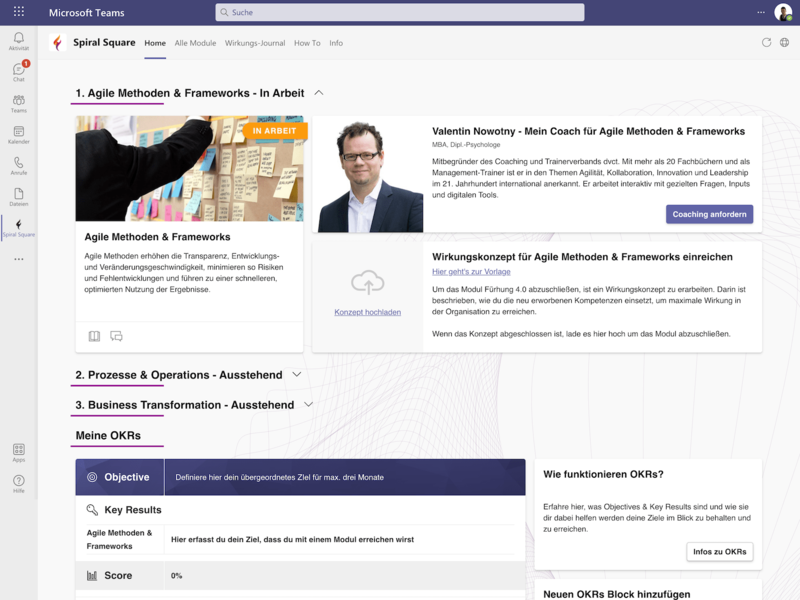Viewport: 800px width, 600px height.
Task: Open Anrufe calls section
Action: tap(18, 165)
